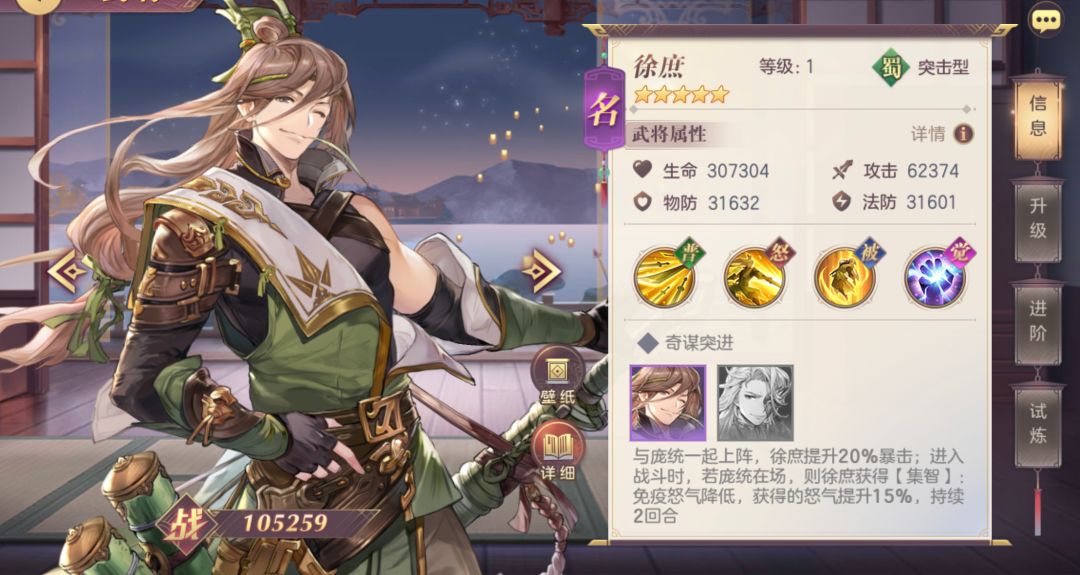Tap the 怒 rage skill icon

pos(756,275)
